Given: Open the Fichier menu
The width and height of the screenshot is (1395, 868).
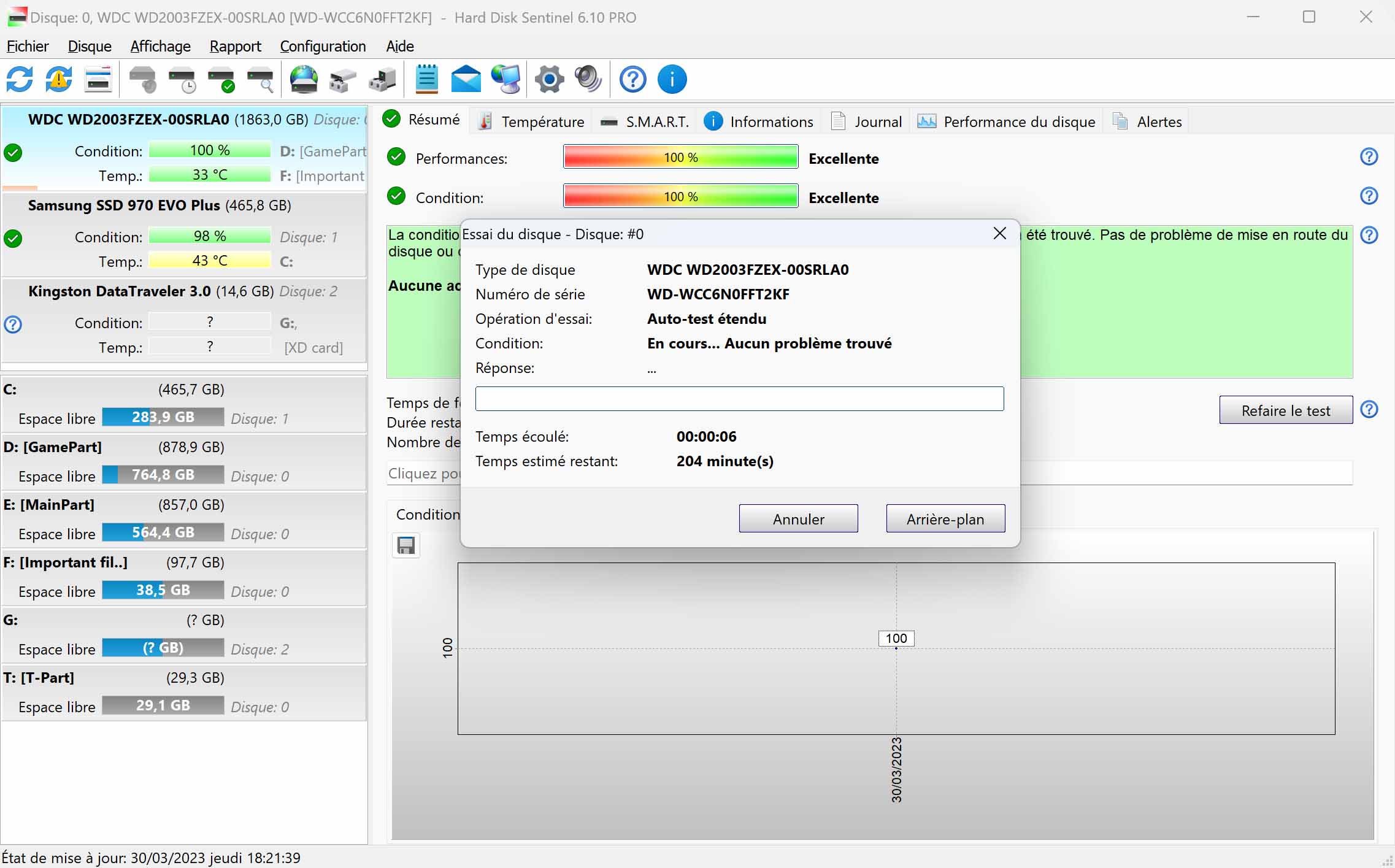Looking at the screenshot, I should (x=28, y=47).
